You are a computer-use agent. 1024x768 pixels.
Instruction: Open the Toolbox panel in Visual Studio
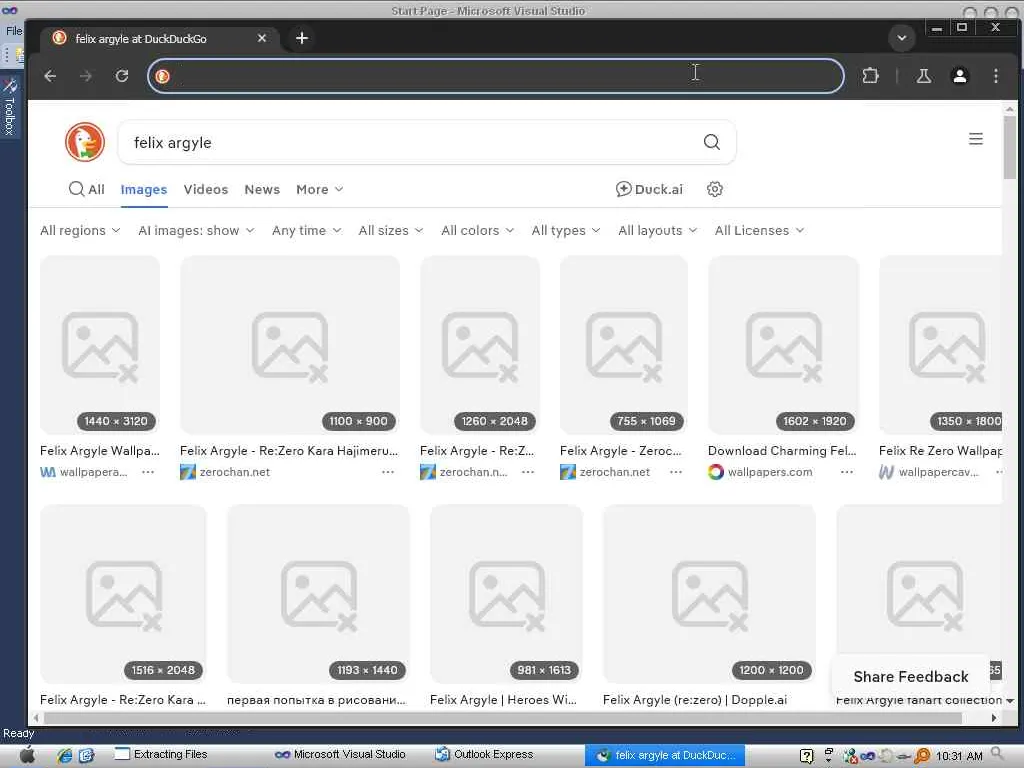click(10, 108)
